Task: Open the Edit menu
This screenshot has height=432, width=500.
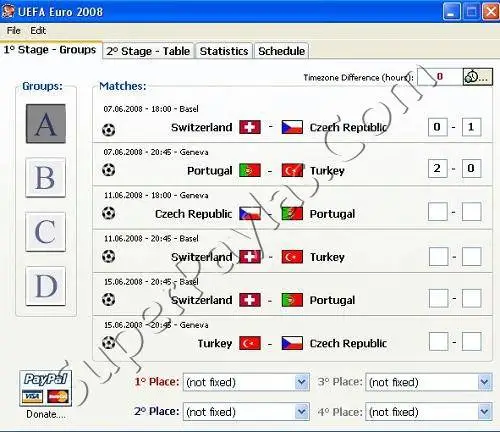Action: click(x=38, y=31)
